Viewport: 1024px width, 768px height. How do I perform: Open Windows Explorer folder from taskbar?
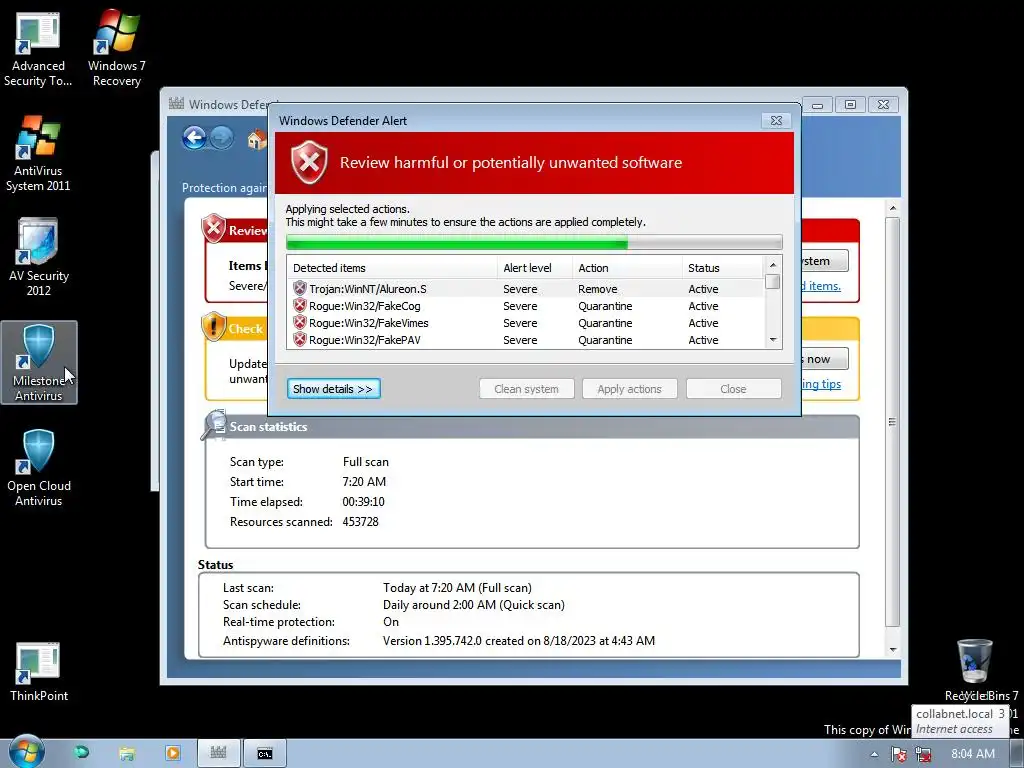click(127, 754)
